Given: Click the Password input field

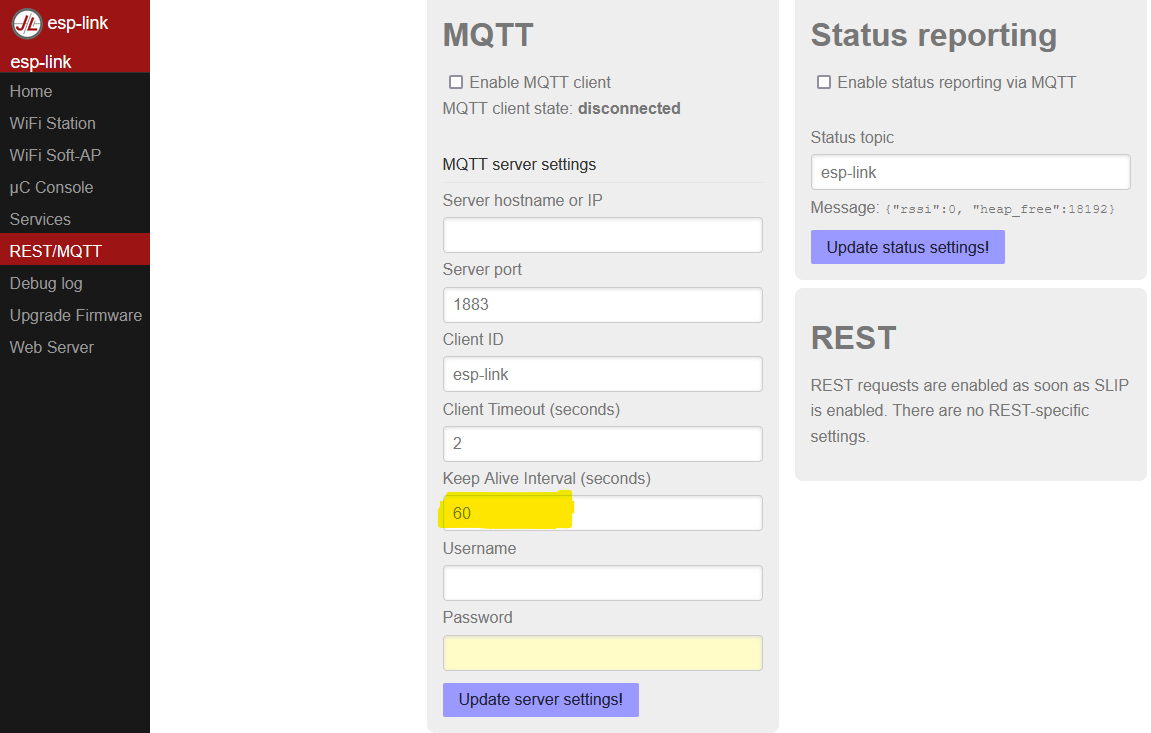Looking at the screenshot, I should pos(602,653).
